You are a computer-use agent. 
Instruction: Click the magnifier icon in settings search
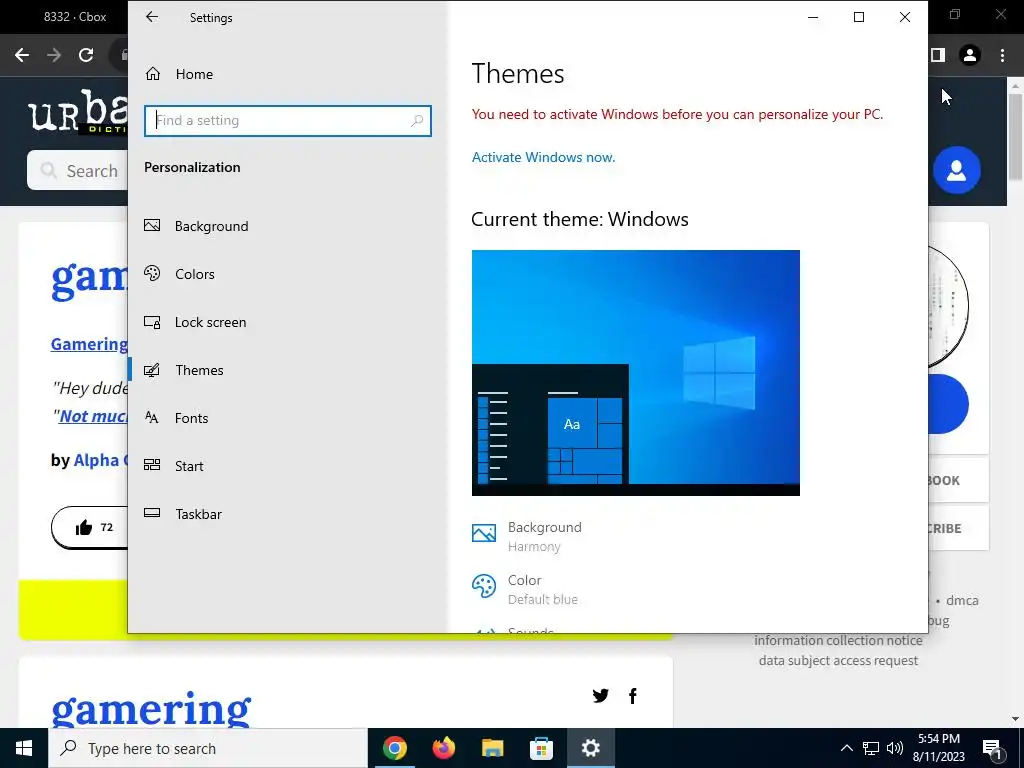417,121
